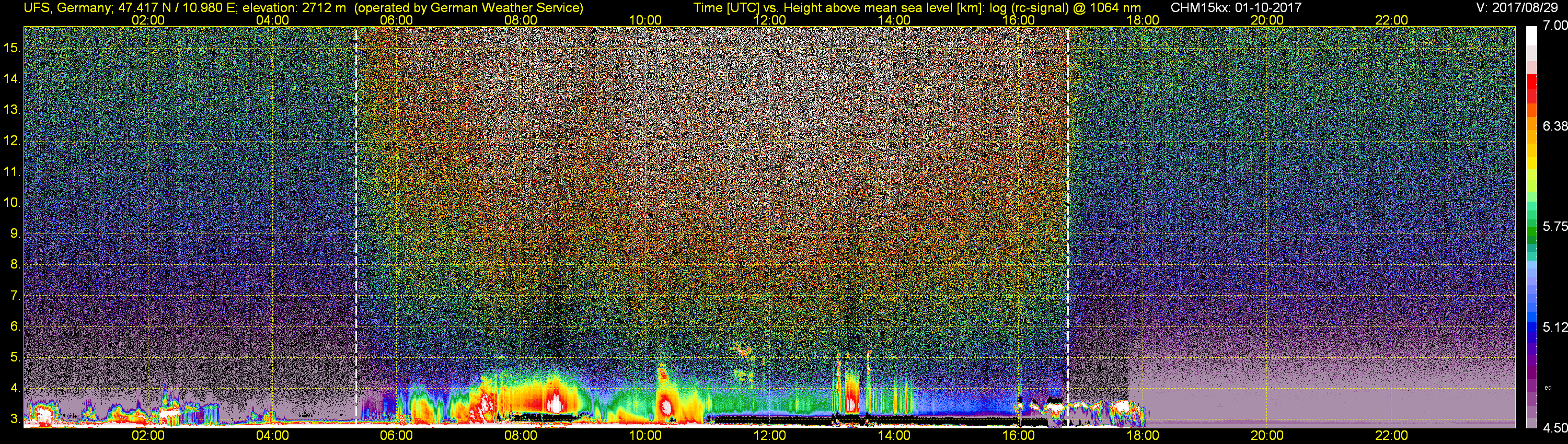Click the 04:00 label on the top time axis

click(x=272, y=20)
